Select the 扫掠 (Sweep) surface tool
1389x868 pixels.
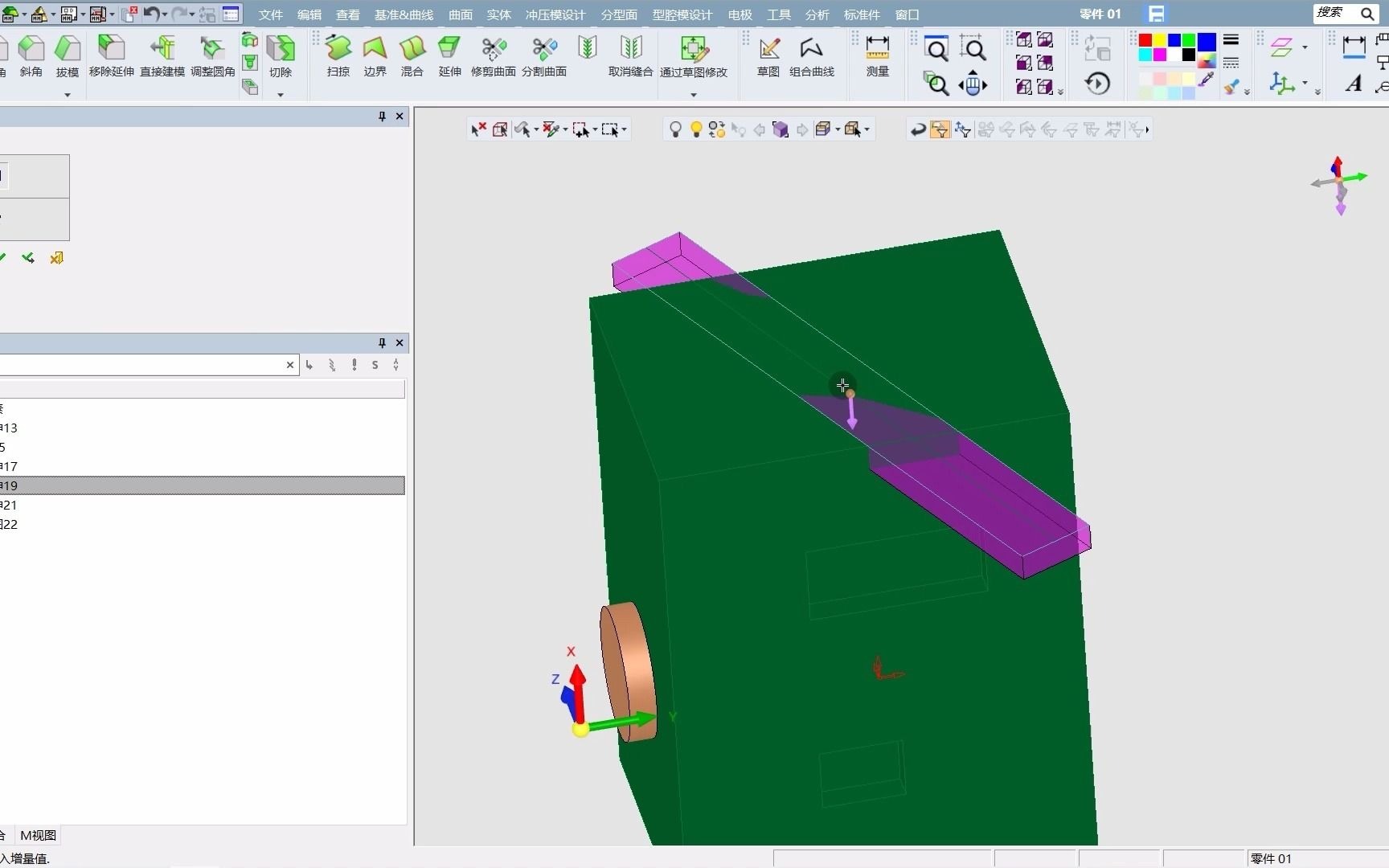tap(338, 56)
